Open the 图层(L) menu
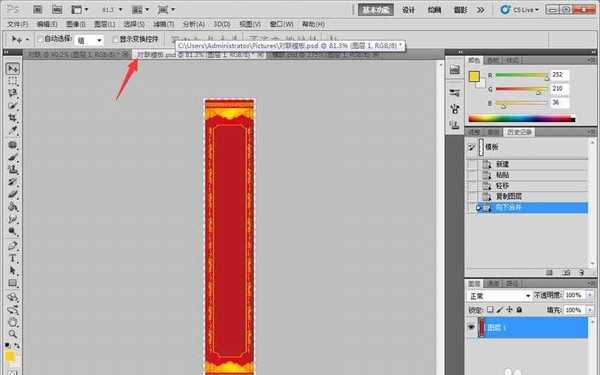This screenshot has width=600, height=375. coord(104,24)
